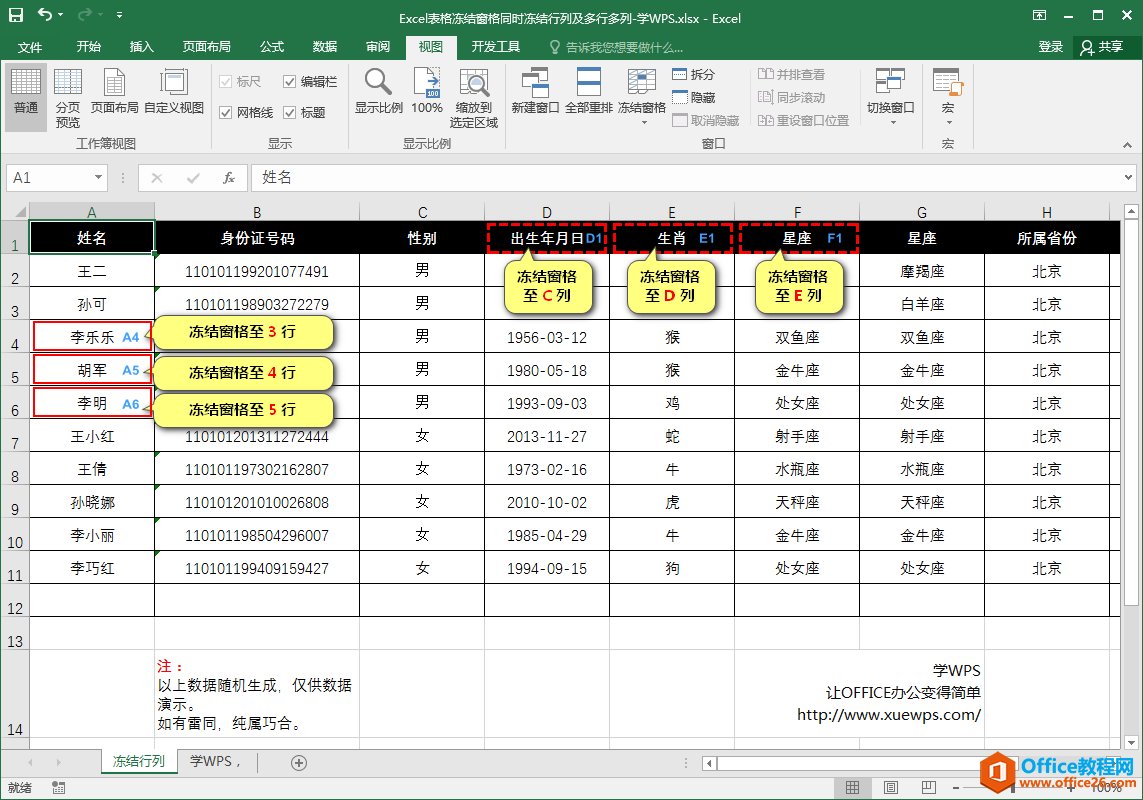Screen dimensions: 1143x800
Task: Click the Save icon in quick access toolbar
Action: point(15,15)
